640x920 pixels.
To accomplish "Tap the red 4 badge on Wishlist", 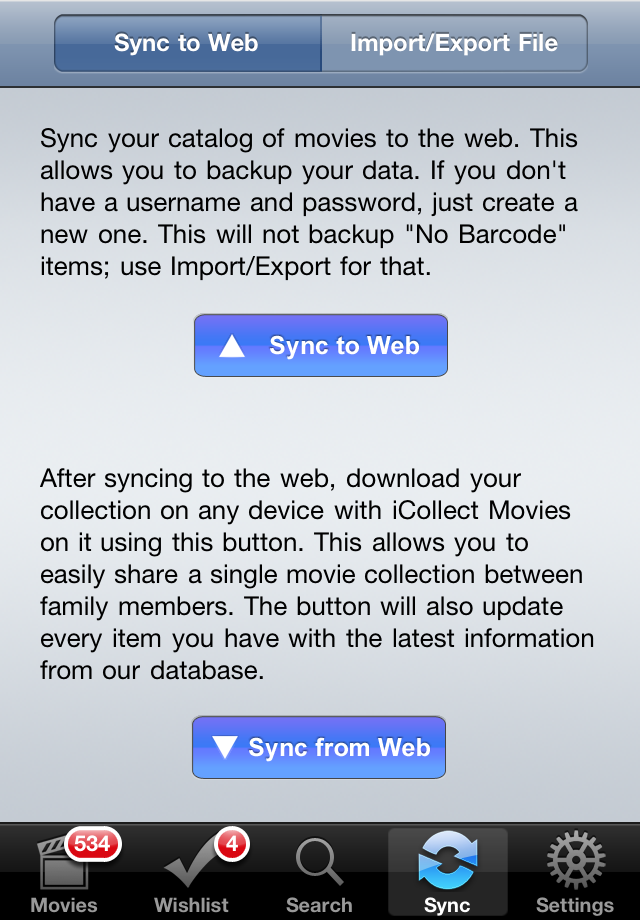I will pyautogui.click(x=231, y=844).
